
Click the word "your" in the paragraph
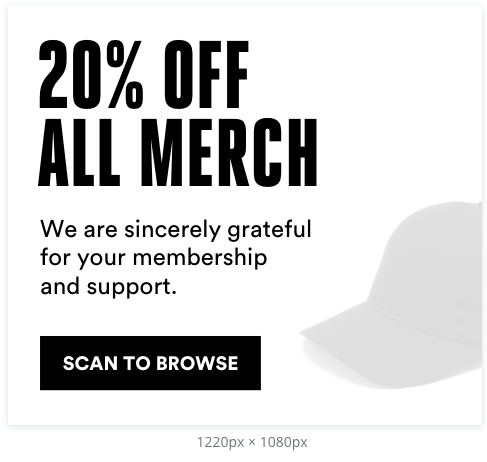click(x=102, y=260)
